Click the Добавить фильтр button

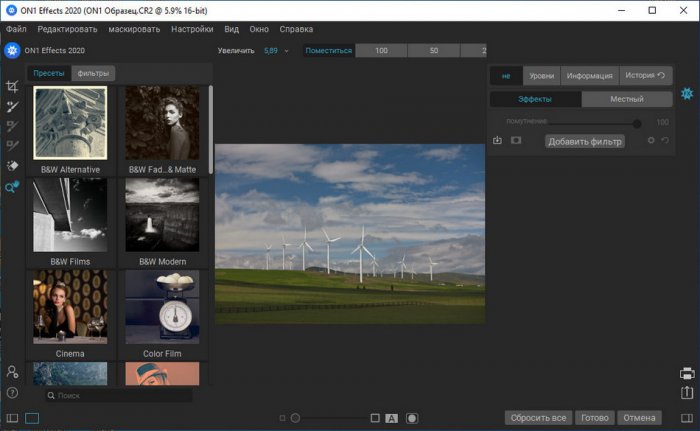pyautogui.click(x=585, y=141)
